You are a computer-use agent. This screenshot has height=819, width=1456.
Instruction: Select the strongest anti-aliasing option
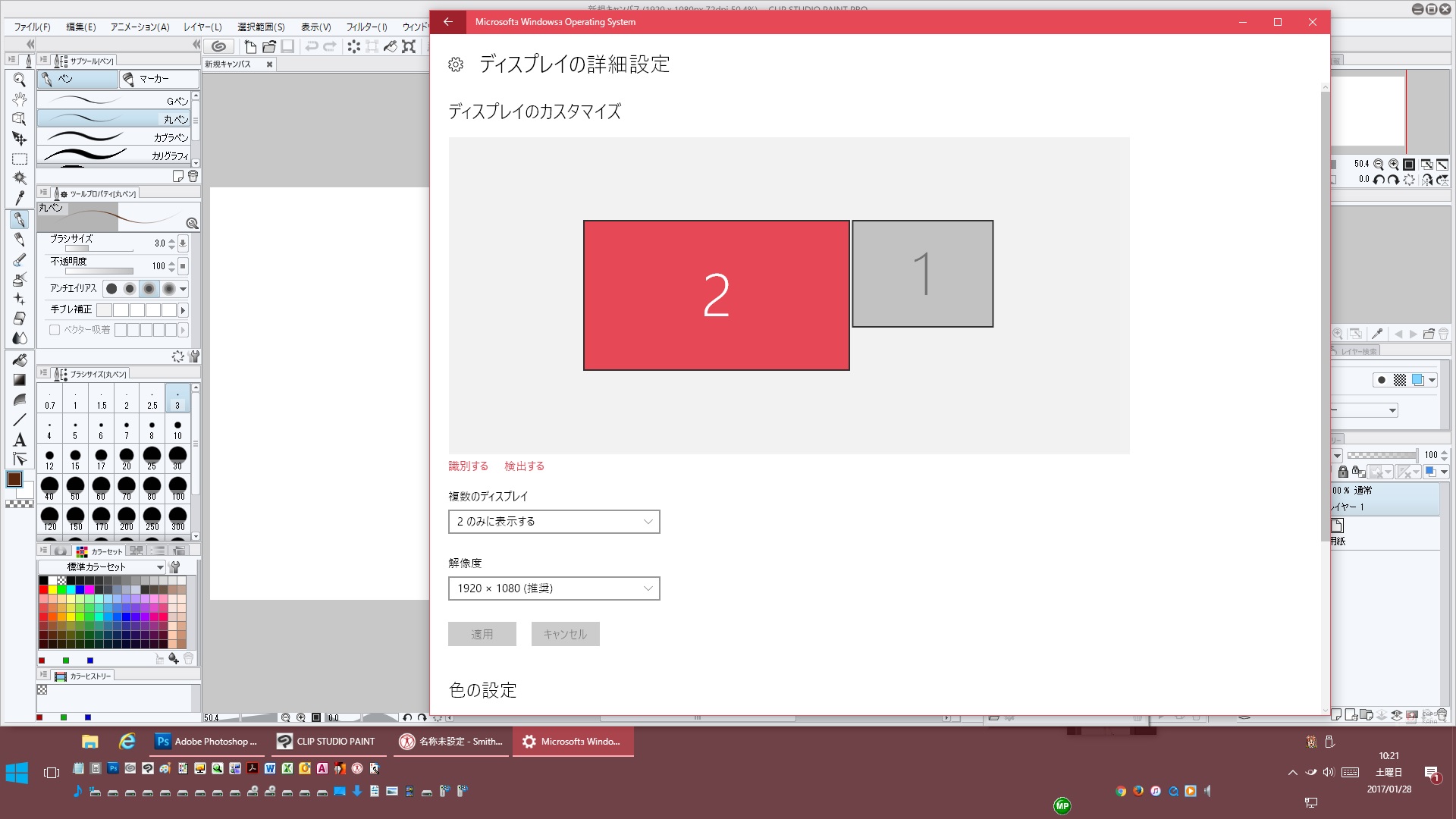[x=168, y=289]
